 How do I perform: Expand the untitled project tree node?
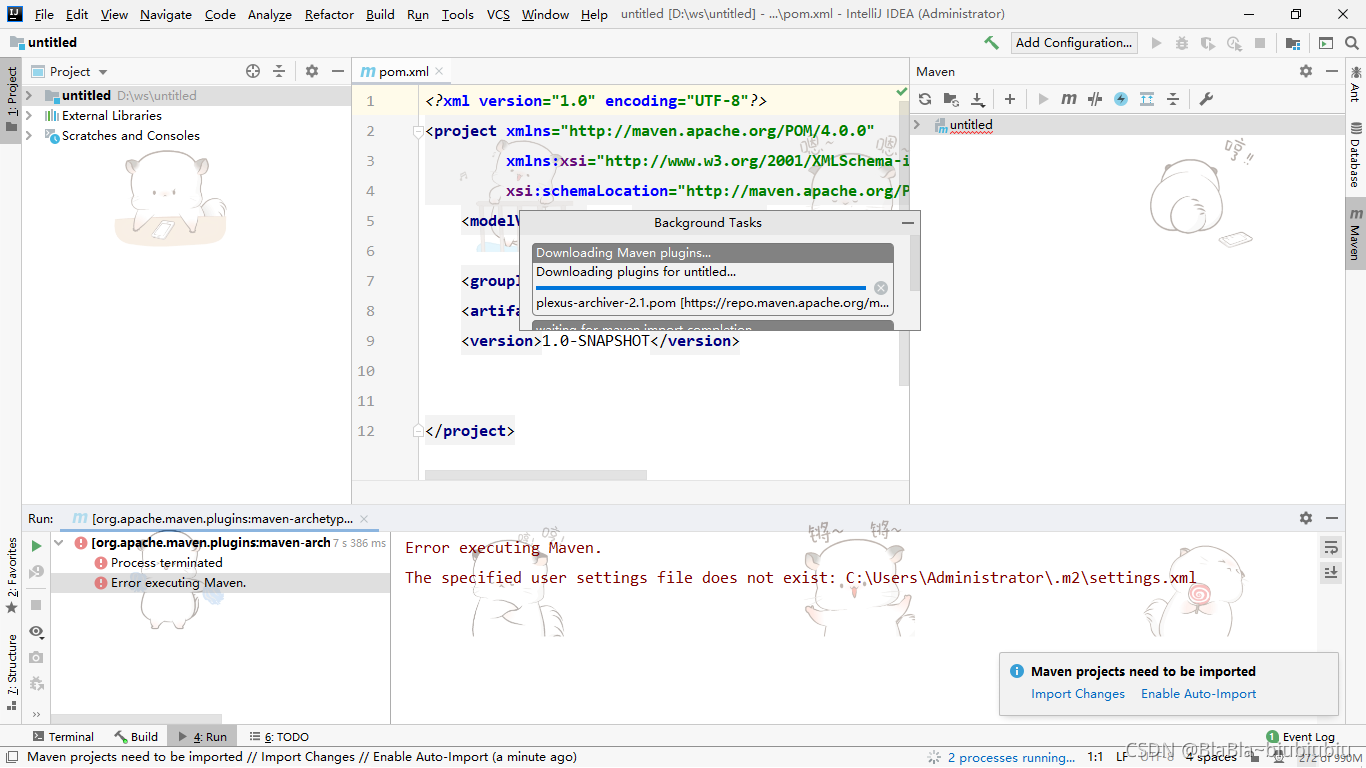[29, 96]
